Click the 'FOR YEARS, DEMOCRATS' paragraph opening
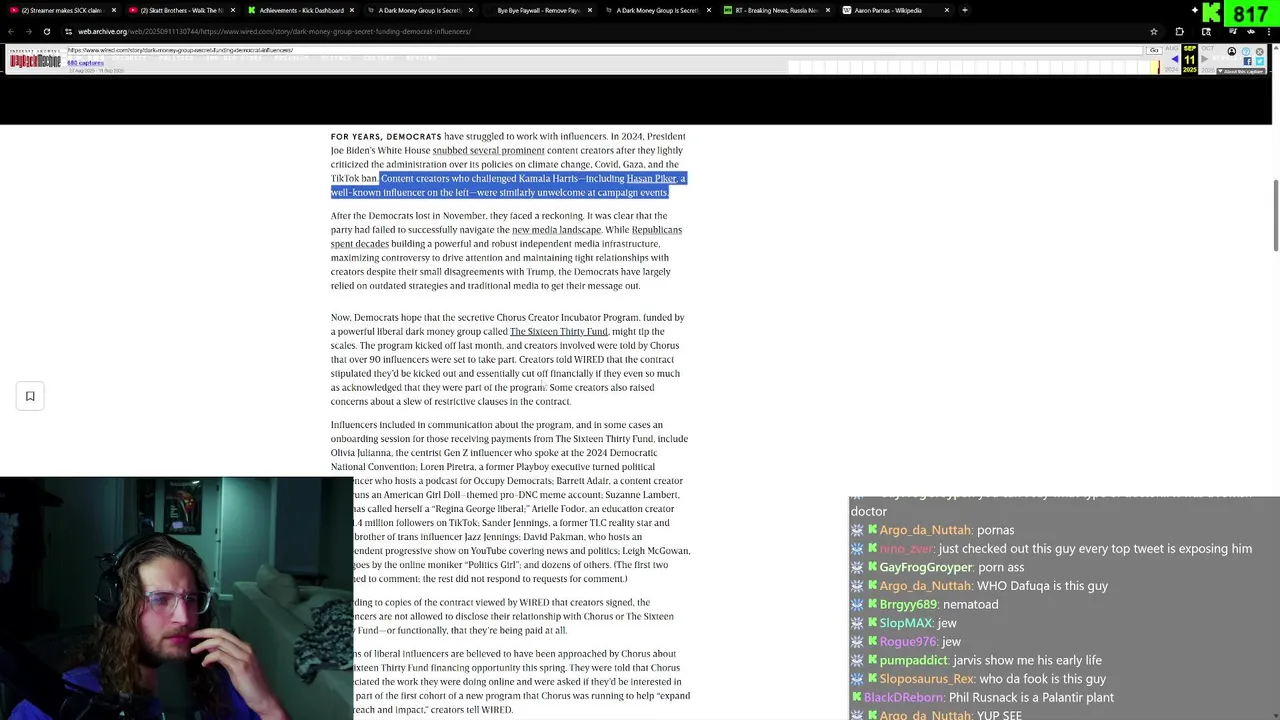 point(386,136)
